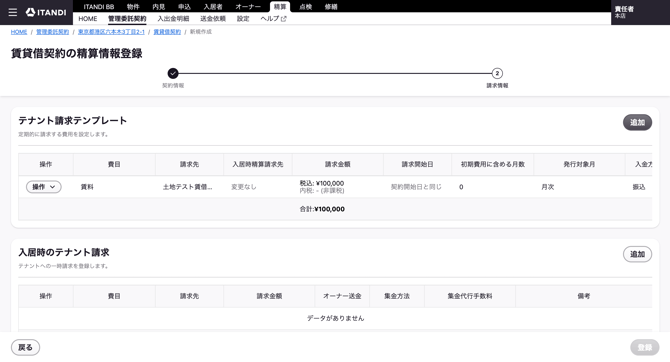Click the オーナー送金 column header
Image resolution: width=670 pixels, height=362 pixels.
tap(342, 296)
